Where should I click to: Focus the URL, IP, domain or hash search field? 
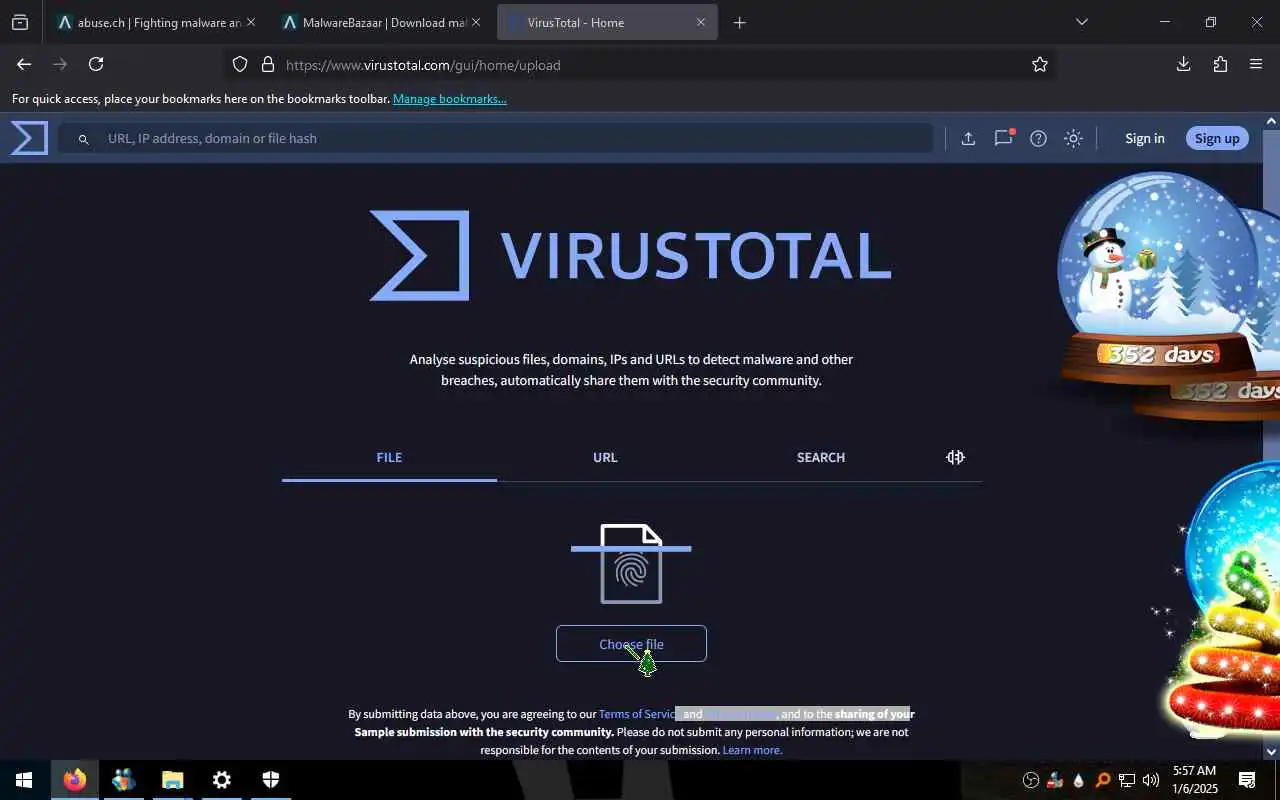point(496,139)
